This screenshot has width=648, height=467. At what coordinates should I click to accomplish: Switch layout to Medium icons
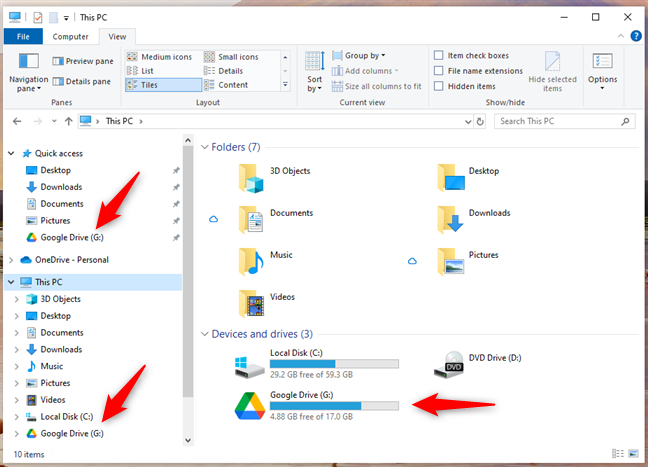coord(159,57)
